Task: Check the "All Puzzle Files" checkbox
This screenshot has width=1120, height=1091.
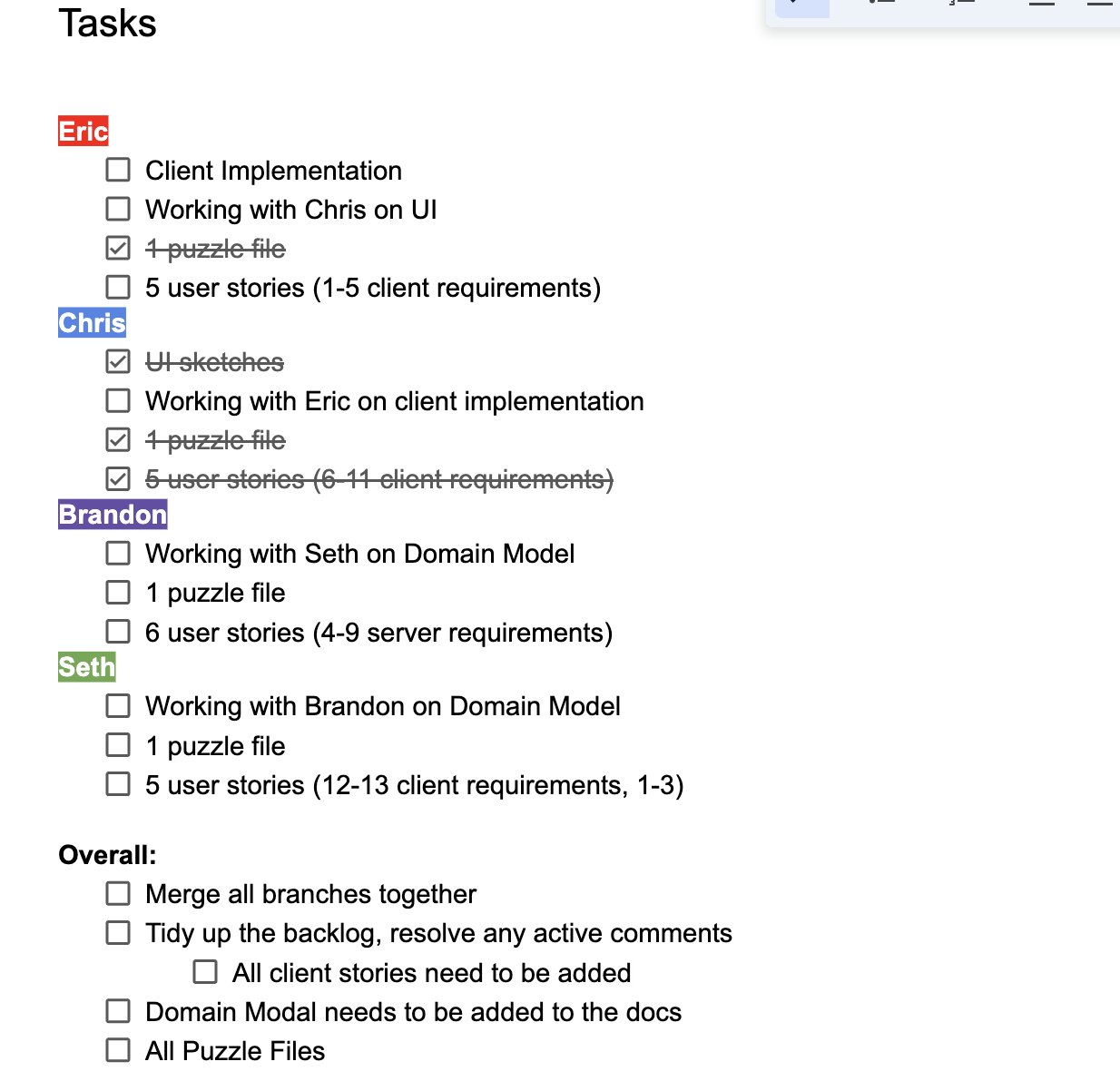Action: point(118,1050)
